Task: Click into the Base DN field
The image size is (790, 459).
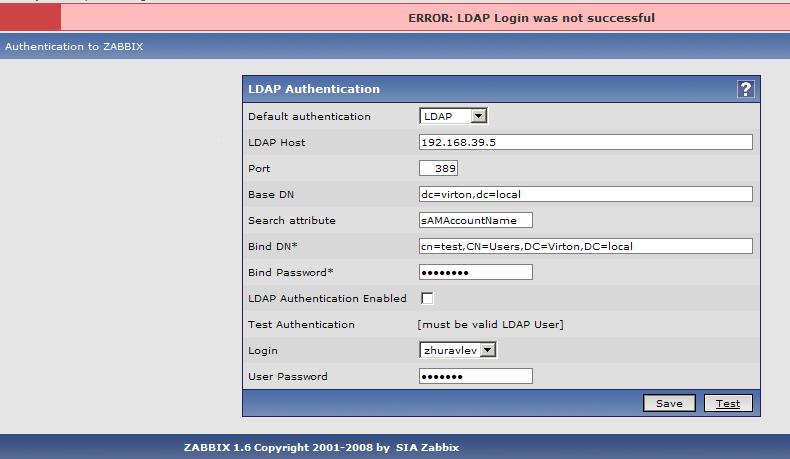Action: click(585, 194)
